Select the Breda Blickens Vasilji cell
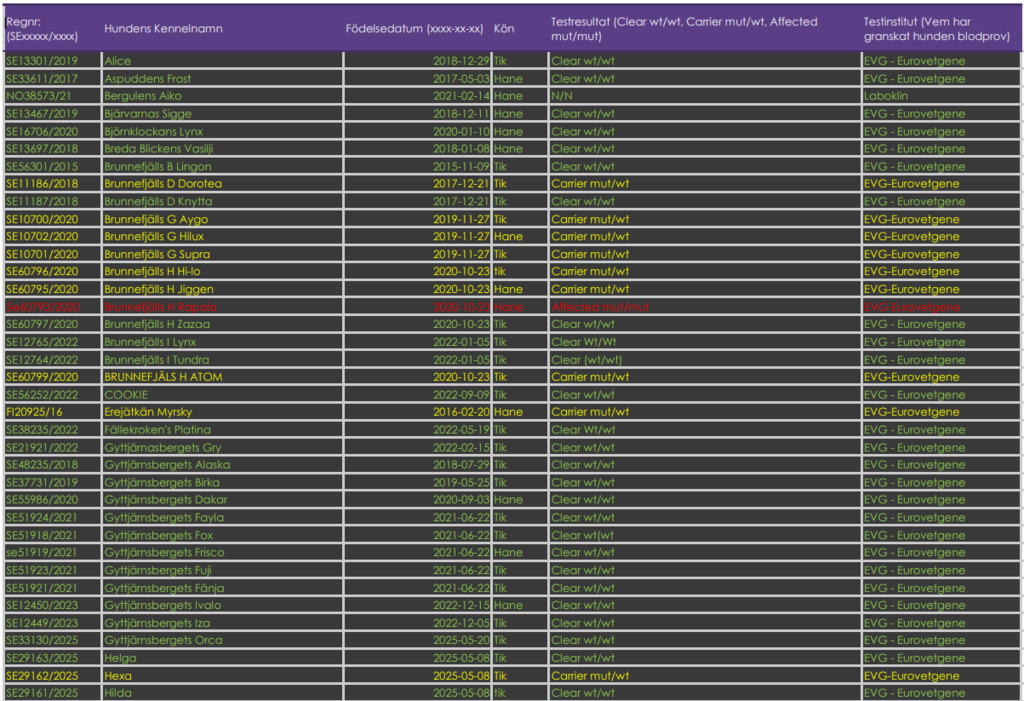The image size is (1024, 701). tap(222, 149)
